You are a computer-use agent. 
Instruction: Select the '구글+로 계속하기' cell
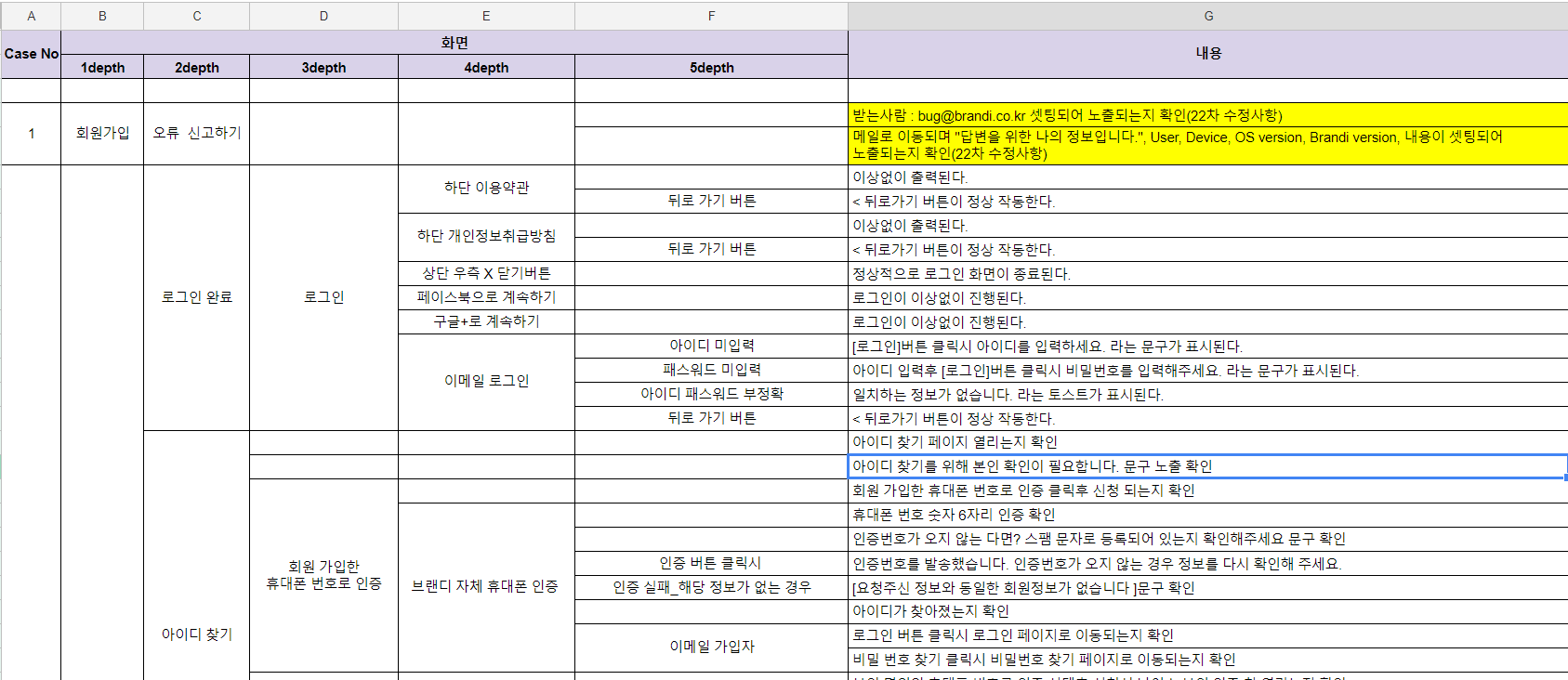pos(485,321)
